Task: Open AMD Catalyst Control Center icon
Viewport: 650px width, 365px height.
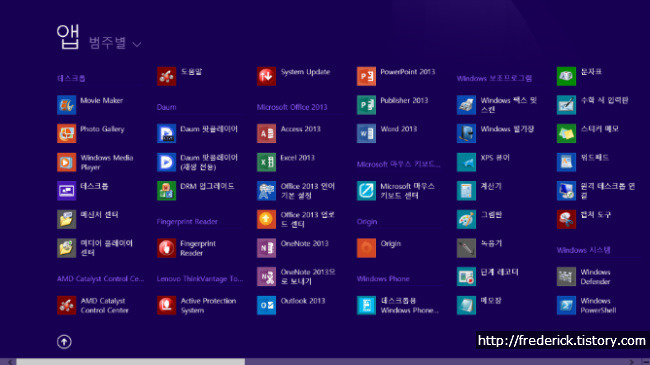Action: coord(66,305)
